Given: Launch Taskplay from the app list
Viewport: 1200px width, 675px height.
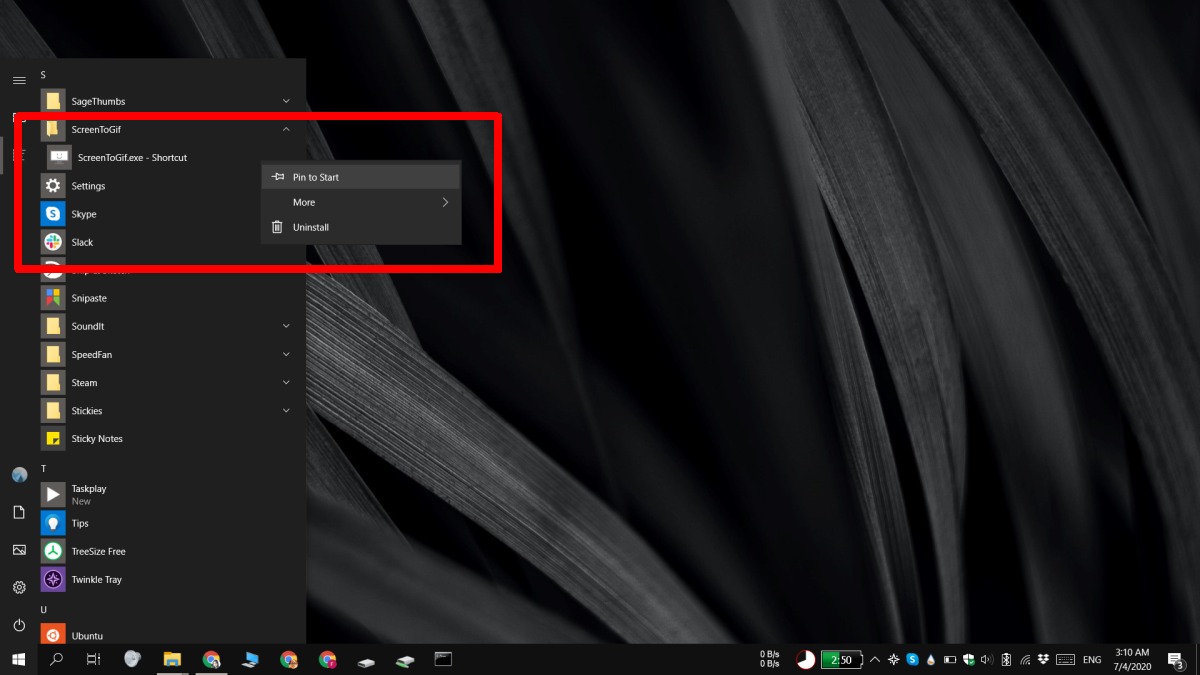Looking at the screenshot, I should [170, 495].
